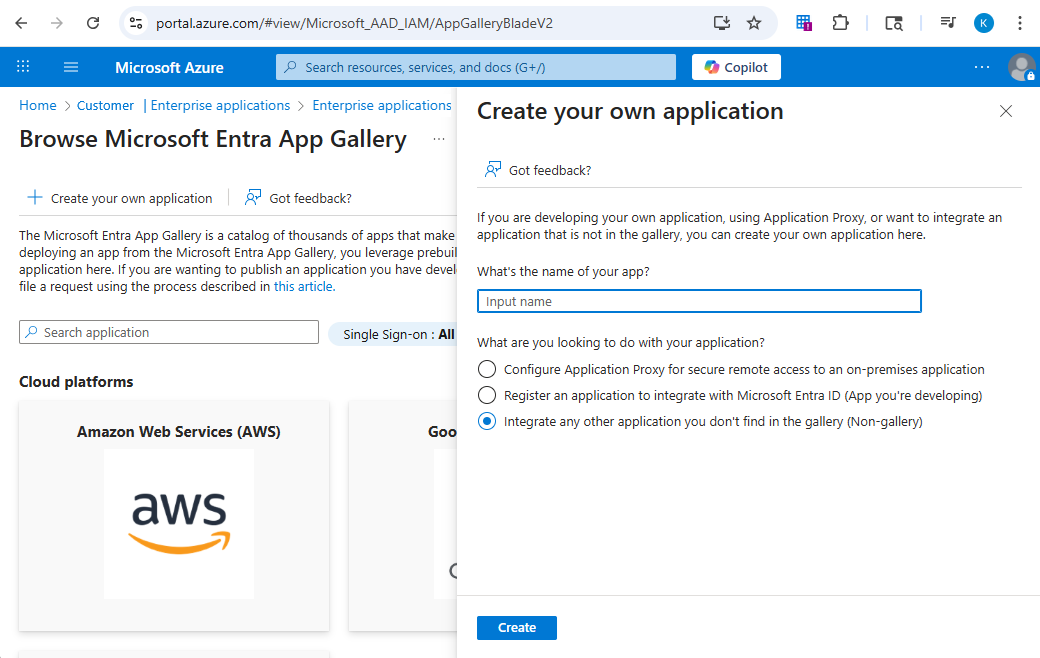
Task: Select Configure Application Proxy radio option
Action: click(x=487, y=369)
